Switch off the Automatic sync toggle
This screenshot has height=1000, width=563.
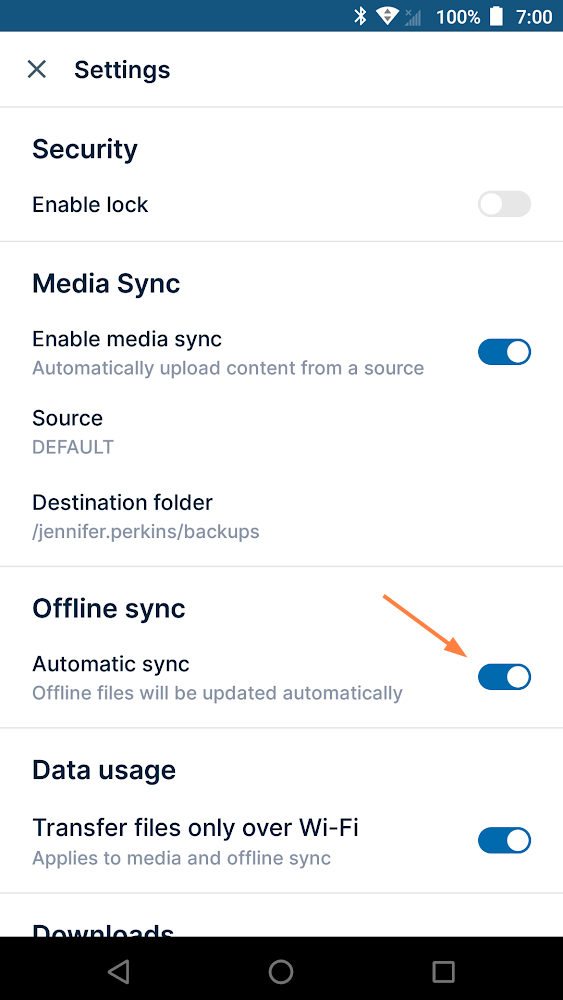(x=504, y=677)
